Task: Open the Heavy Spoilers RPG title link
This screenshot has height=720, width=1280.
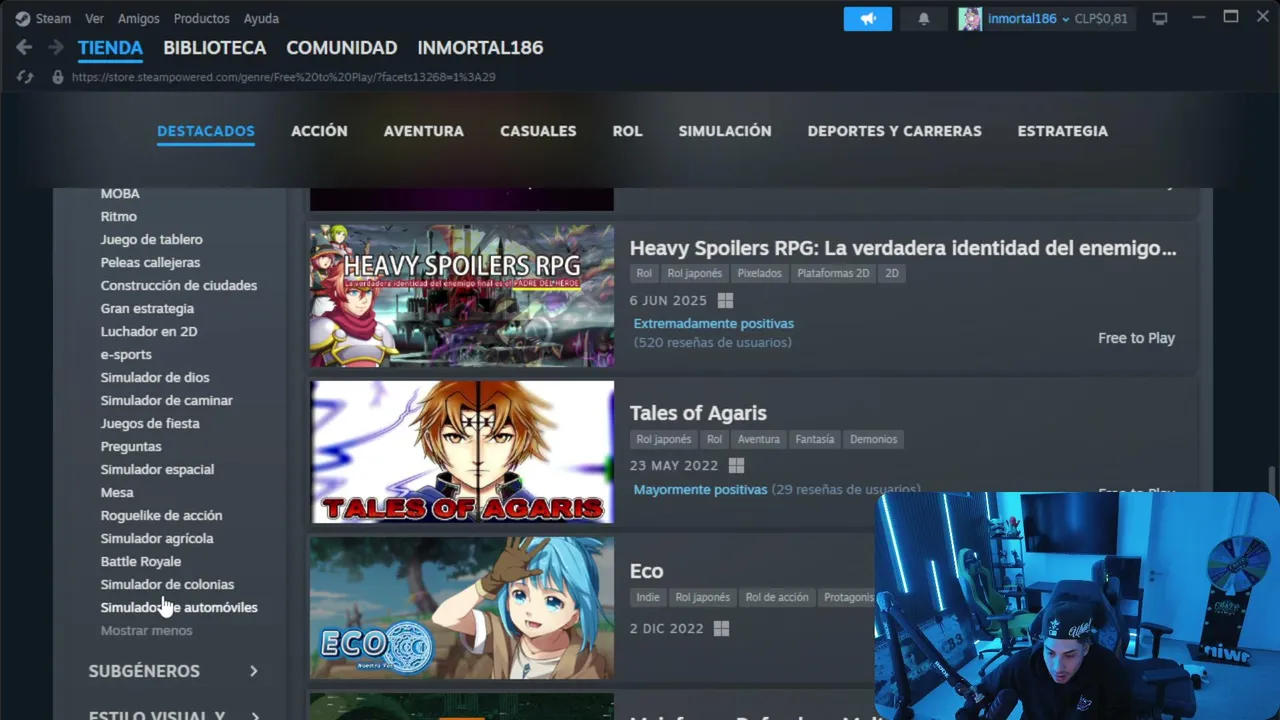Action: click(x=903, y=248)
